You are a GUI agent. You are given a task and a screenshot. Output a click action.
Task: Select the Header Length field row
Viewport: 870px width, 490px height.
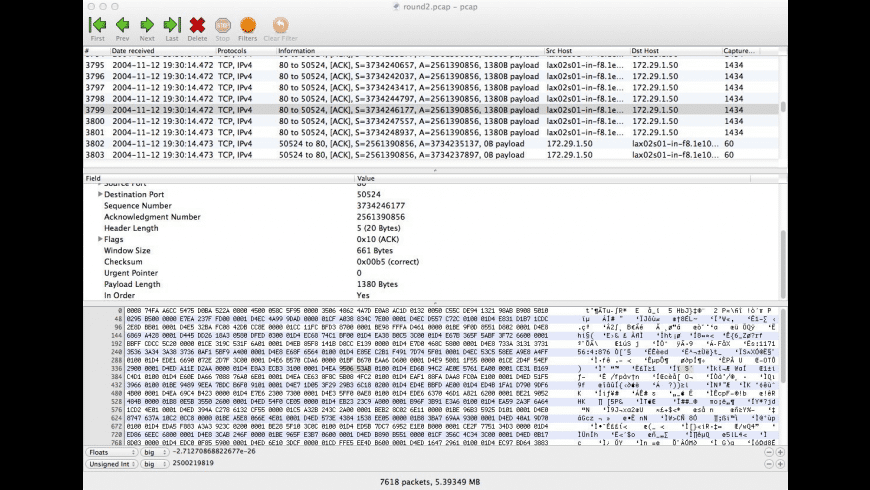(431, 228)
